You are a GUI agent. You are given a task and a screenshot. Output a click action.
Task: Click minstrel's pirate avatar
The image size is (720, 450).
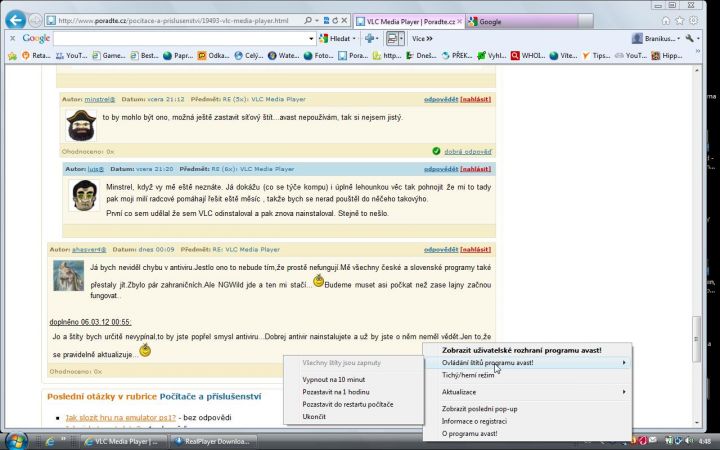(81, 125)
